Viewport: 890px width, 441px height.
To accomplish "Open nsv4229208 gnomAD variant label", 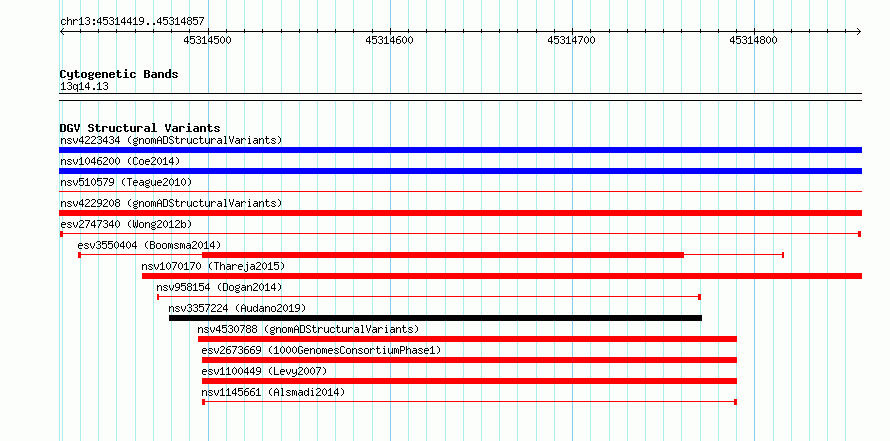I will pos(171,203).
